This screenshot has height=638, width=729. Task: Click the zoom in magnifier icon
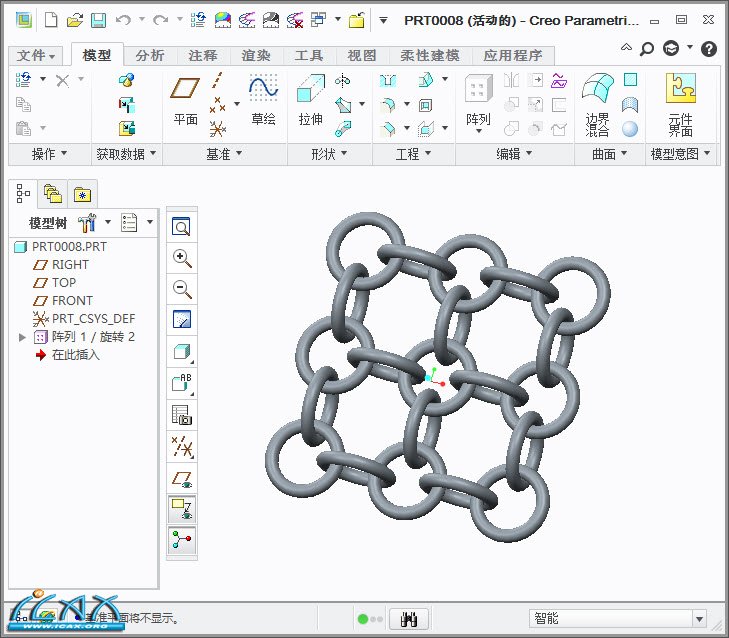[x=182, y=258]
